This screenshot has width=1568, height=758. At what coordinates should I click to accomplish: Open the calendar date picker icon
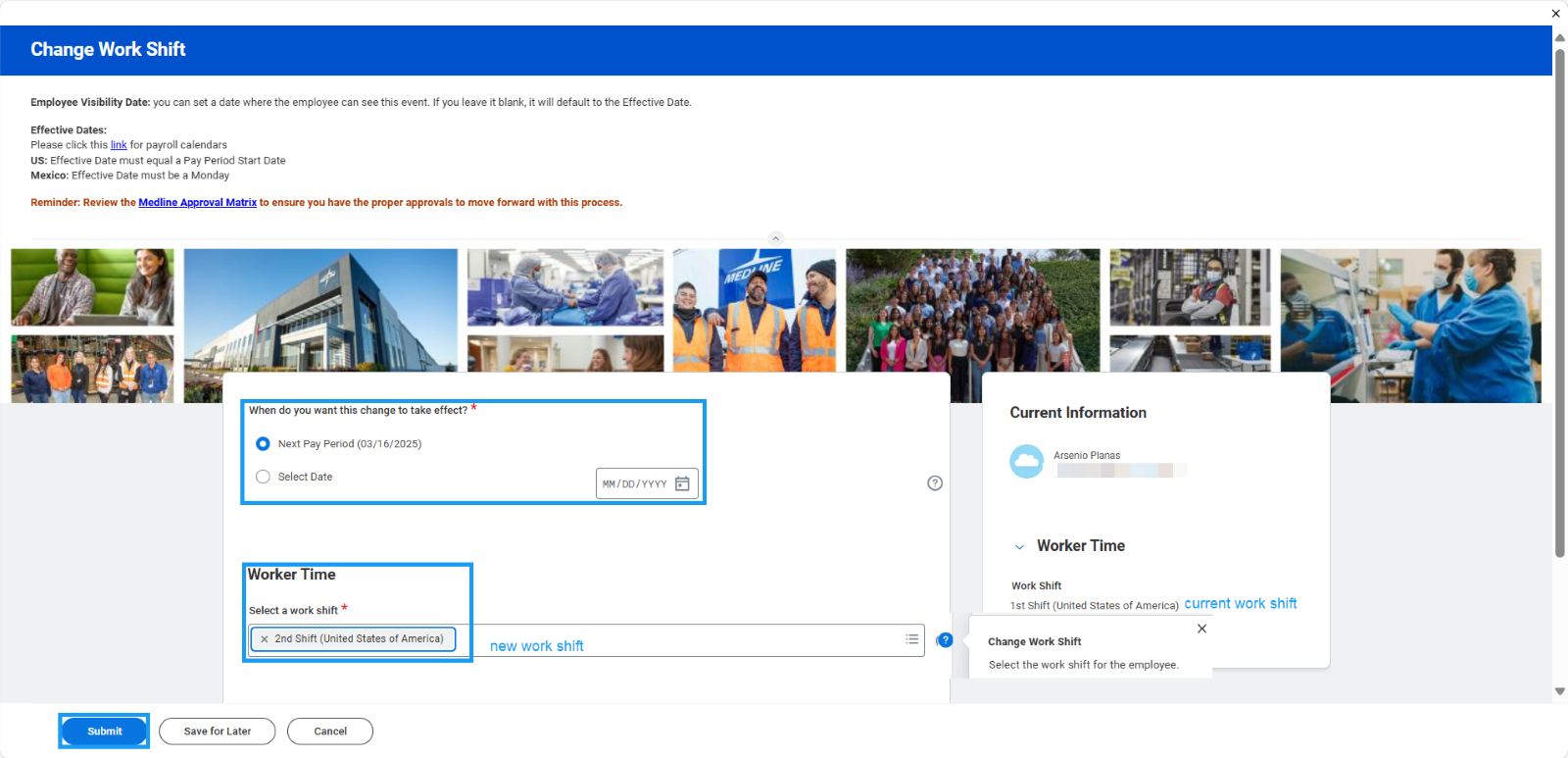point(682,483)
